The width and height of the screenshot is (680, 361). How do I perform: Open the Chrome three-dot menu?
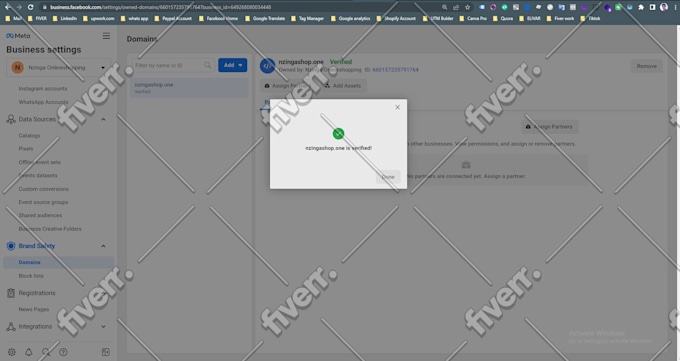pos(675,7)
